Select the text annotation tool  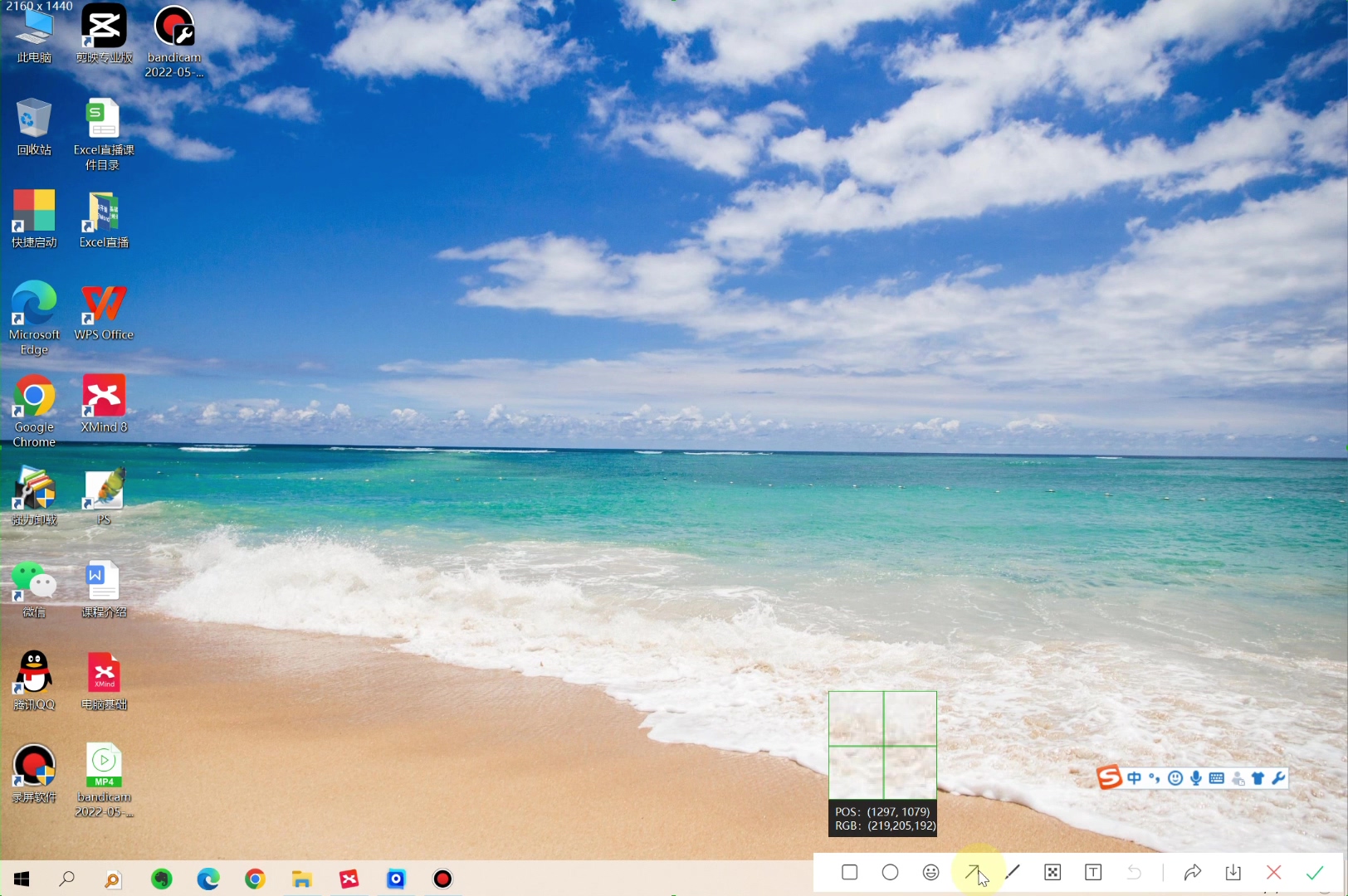(x=1093, y=872)
